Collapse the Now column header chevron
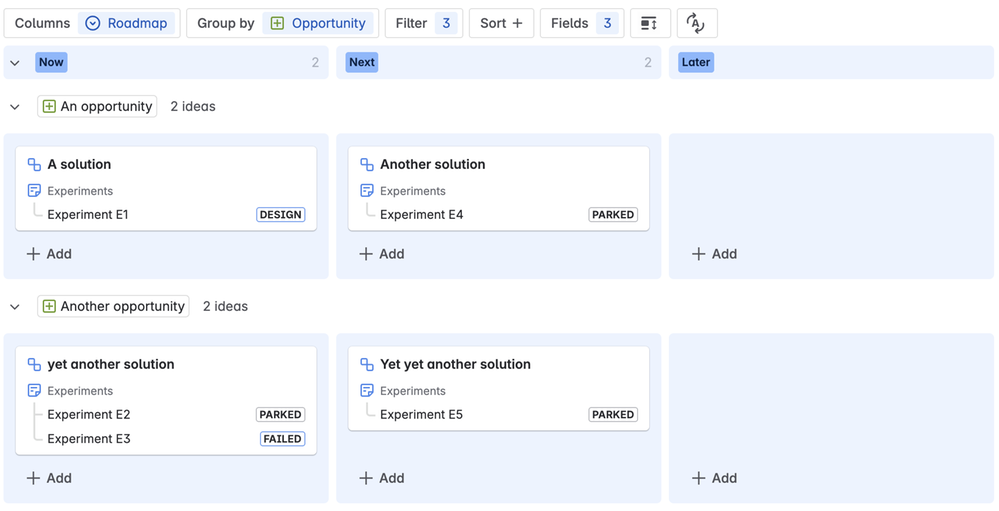Screen dimensions: 999x511 coord(15,62)
